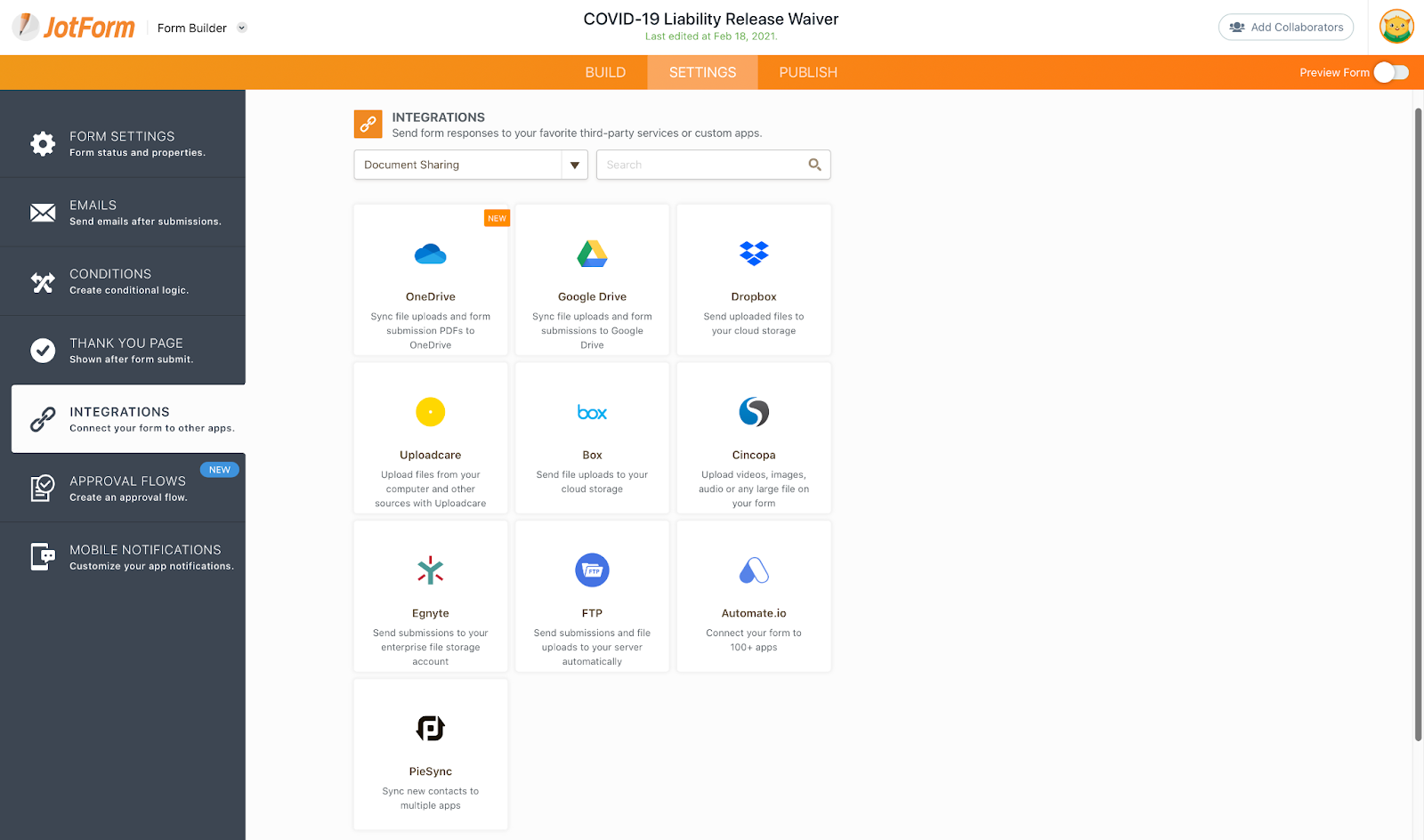Click the Google Drive integration name

coord(592,297)
